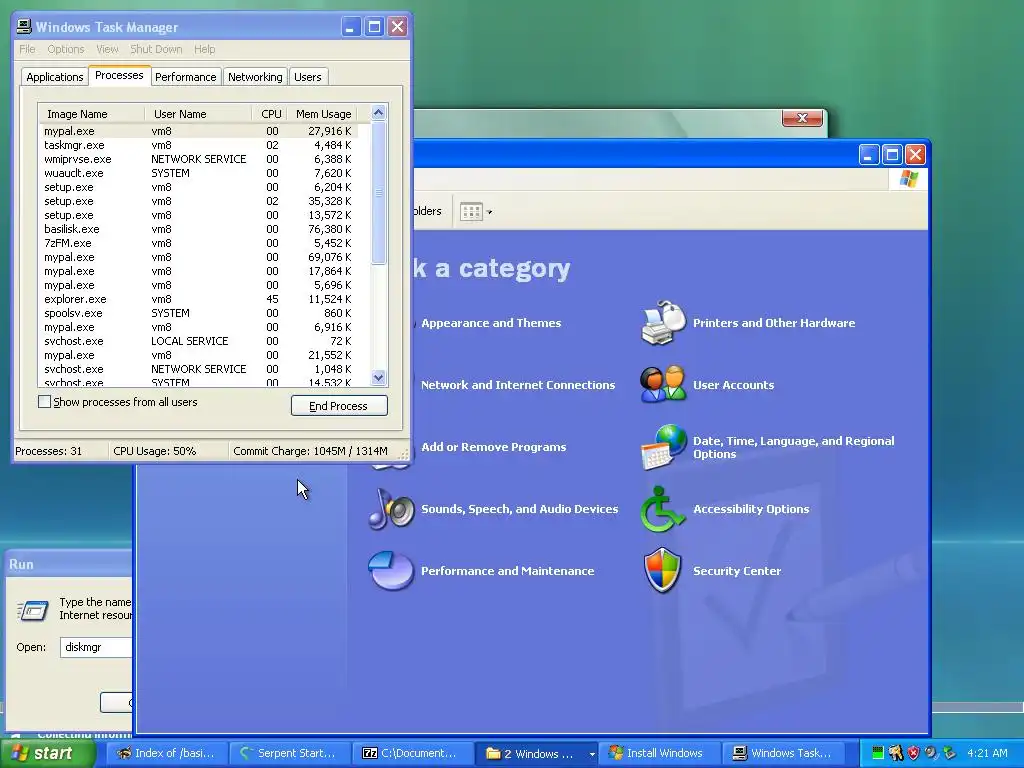Switch to the Users tab

pyautogui.click(x=308, y=77)
